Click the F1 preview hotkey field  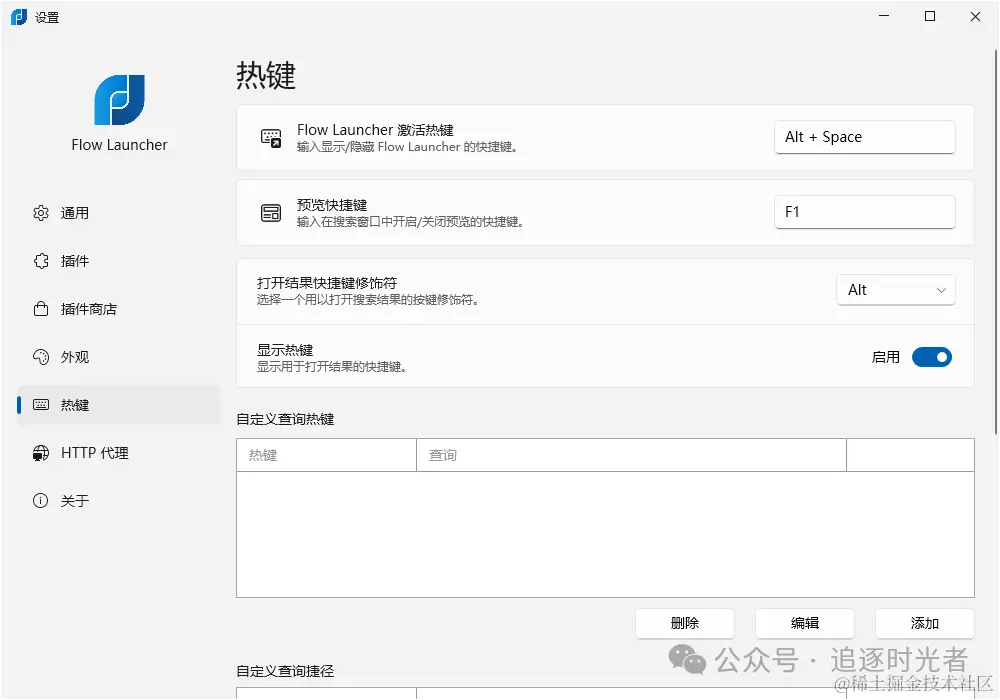865,212
